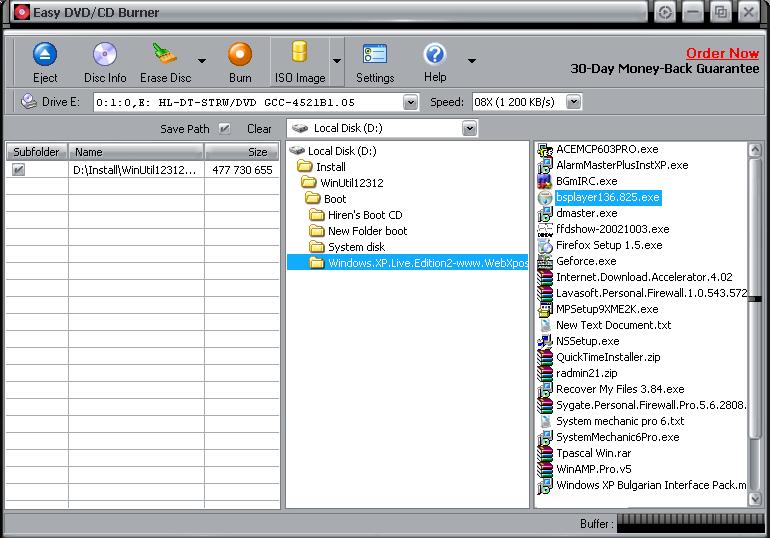Select AlarmMasterPlusInstXP.exe file icon
The height and width of the screenshot is (538, 770).
click(545, 165)
